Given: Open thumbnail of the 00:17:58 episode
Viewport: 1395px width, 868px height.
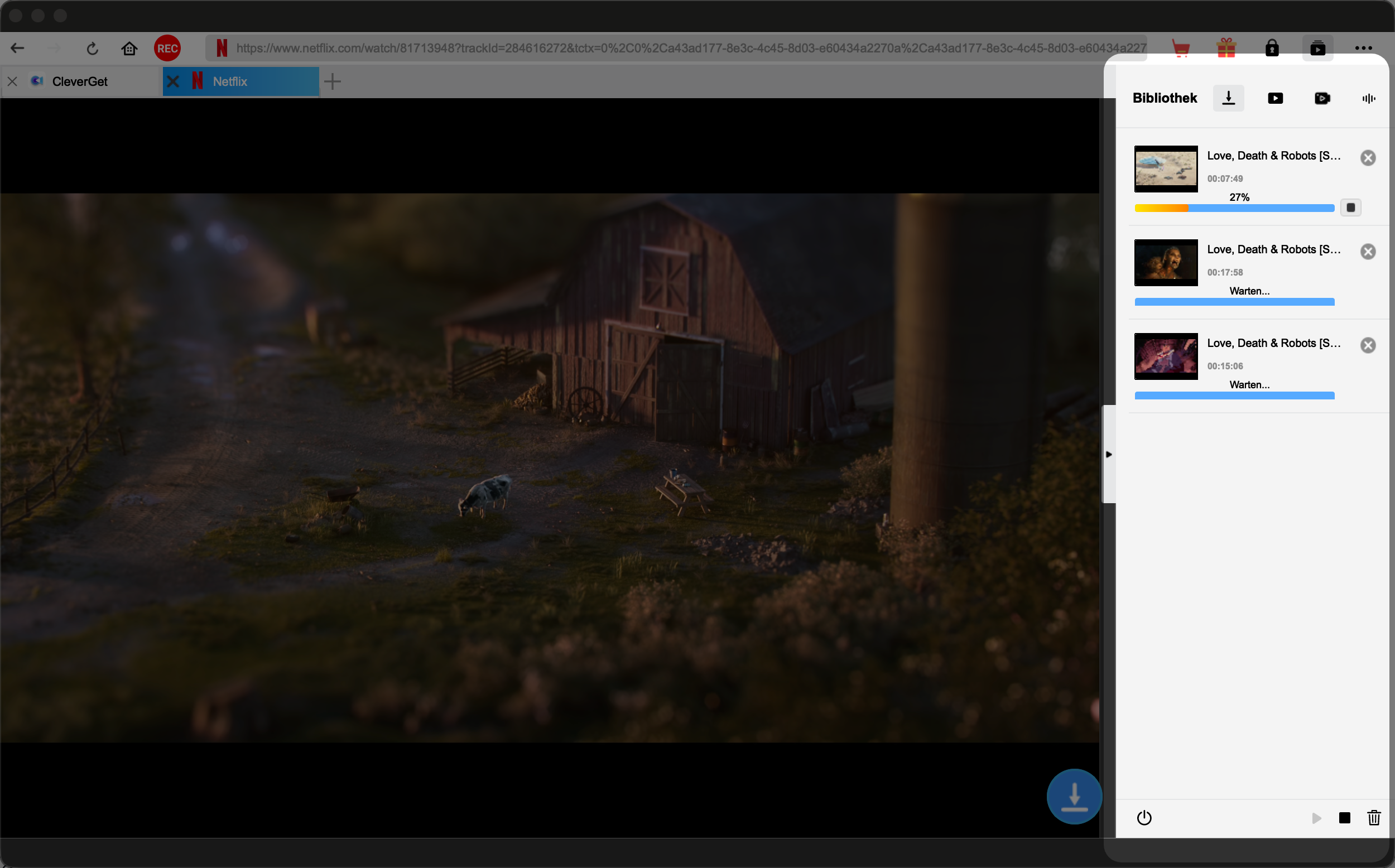Looking at the screenshot, I should point(1166,262).
